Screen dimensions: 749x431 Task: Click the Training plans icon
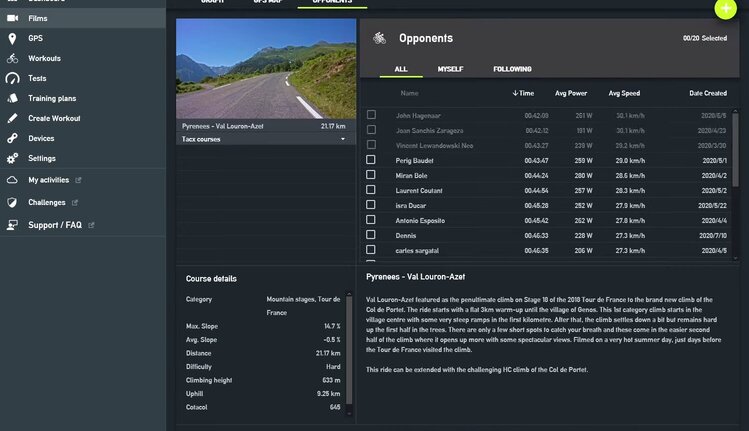pyautogui.click(x=12, y=98)
